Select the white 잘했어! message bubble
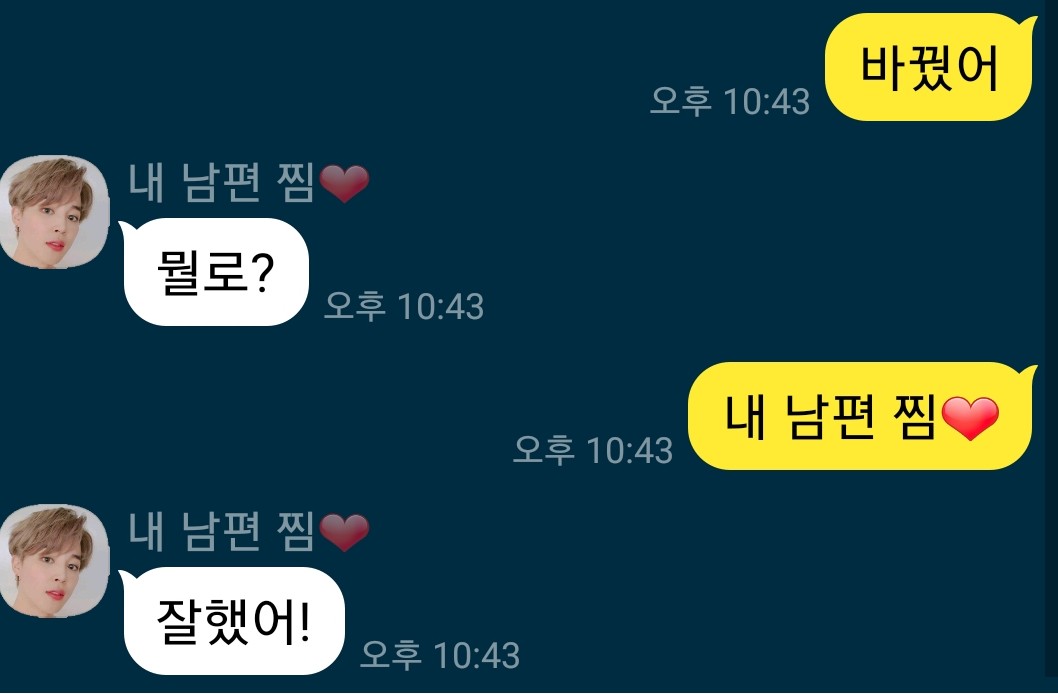Screen dimensions: 1058x694 (x=233, y=620)
